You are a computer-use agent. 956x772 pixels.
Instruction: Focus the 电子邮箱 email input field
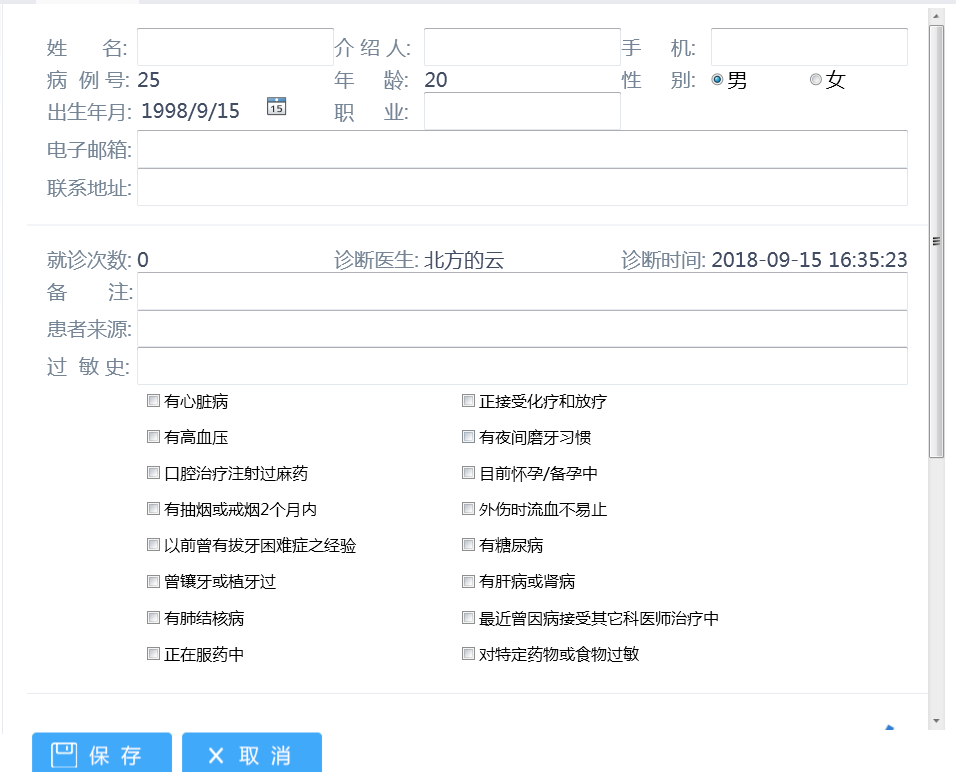tap(522, 149)
